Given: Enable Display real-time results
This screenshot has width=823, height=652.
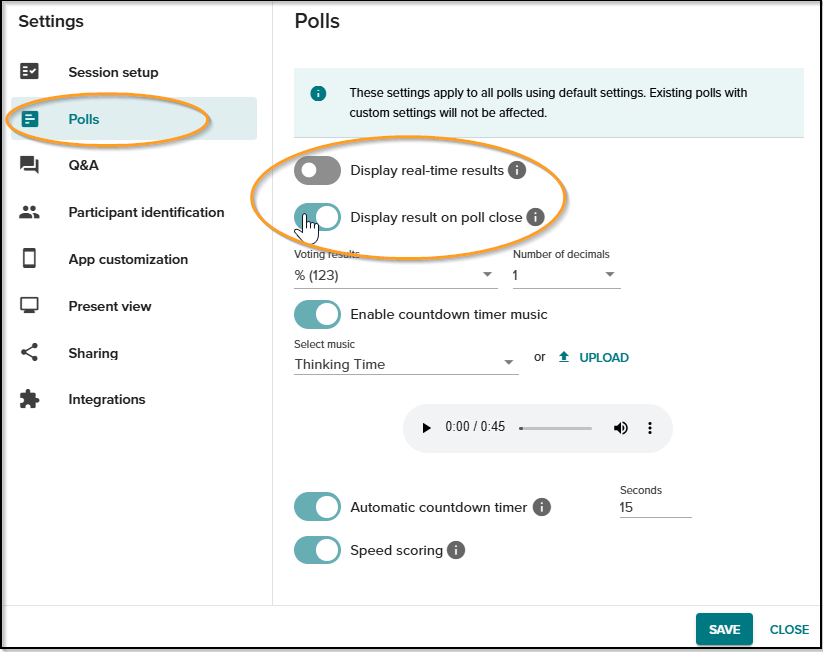Looking at the screenshot, I should pos(317,170).
